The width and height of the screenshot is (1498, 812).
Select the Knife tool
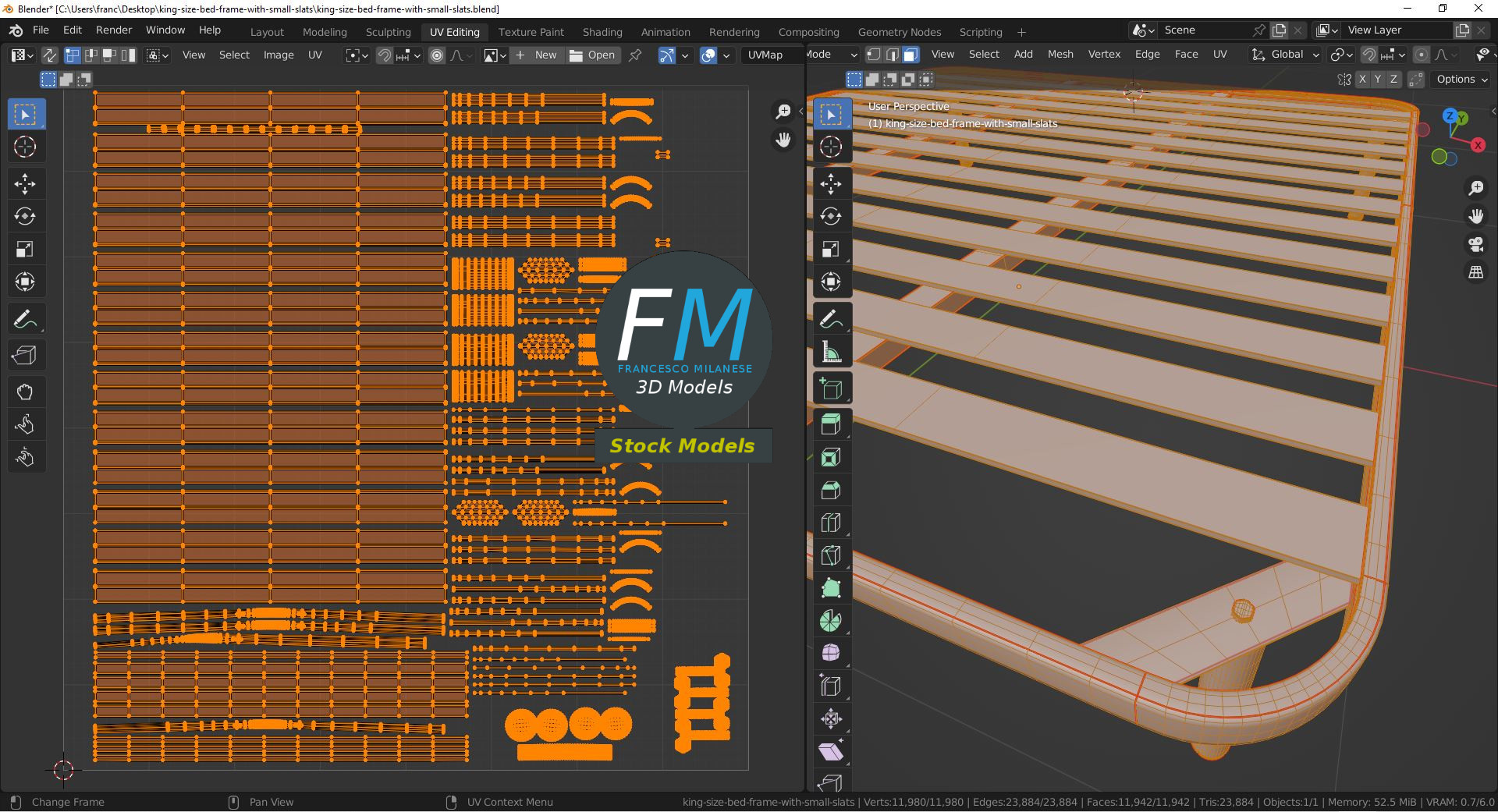coord(831,555)
